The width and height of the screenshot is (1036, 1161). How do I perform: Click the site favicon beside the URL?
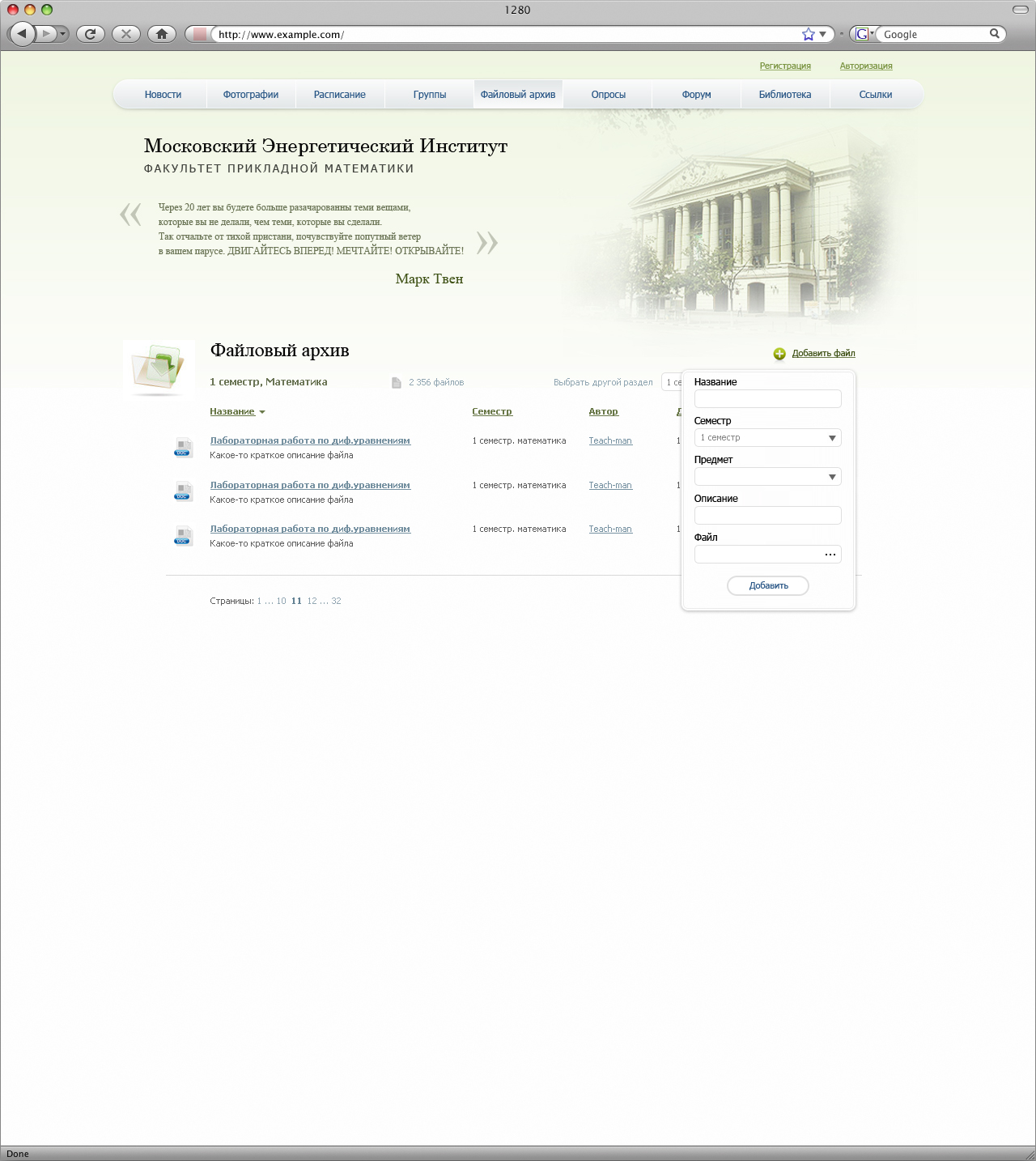pos(200,34)
